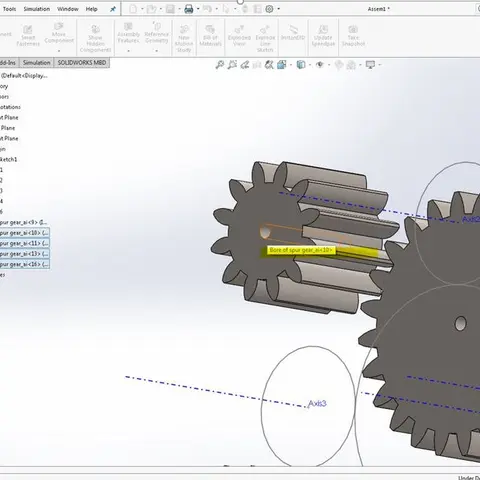The image size is (480, 480).
Task: Insert a Bill of Materials
Action: coord(210,36)
